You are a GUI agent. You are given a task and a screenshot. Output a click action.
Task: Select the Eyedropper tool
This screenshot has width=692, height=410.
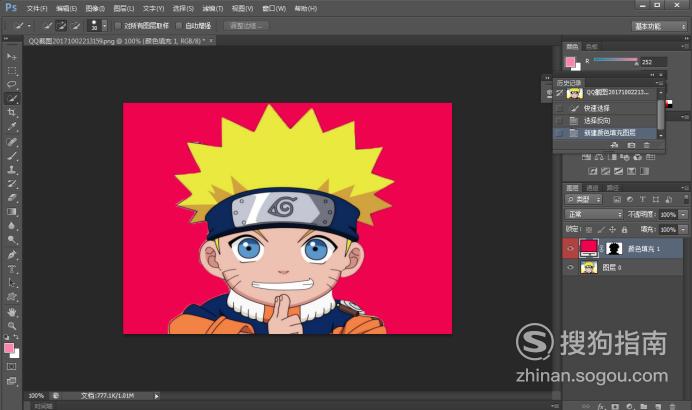point(11,127)
